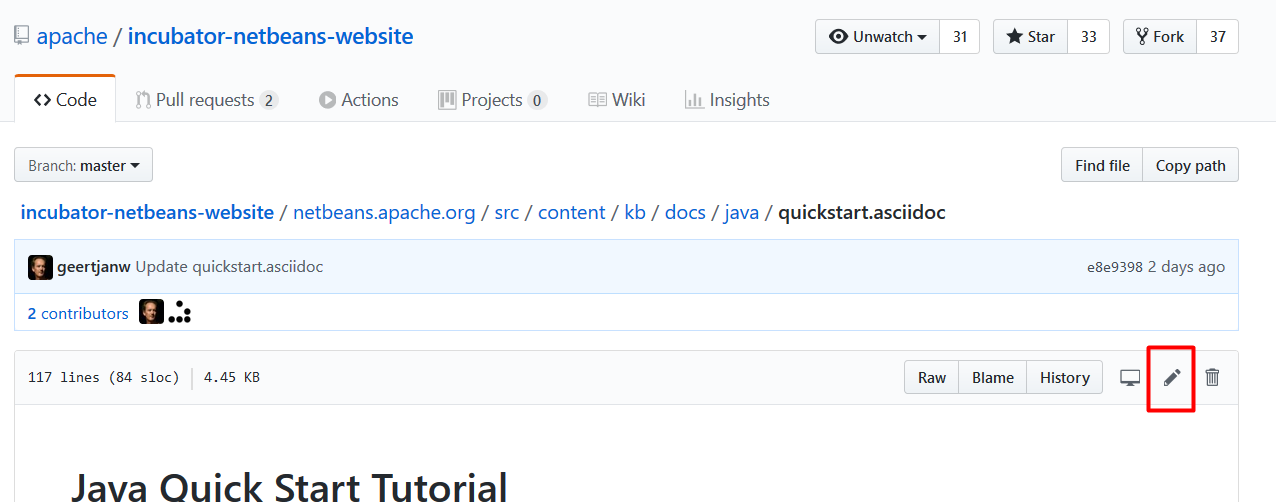Open the Blame view
This screenshot has height=502, width=1276.
point(992,377)
